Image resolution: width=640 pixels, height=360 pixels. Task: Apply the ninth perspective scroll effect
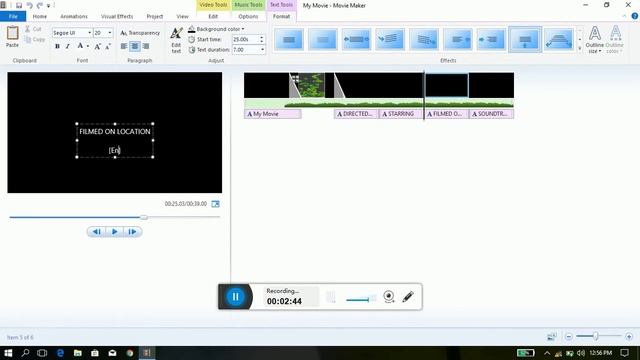559,40
